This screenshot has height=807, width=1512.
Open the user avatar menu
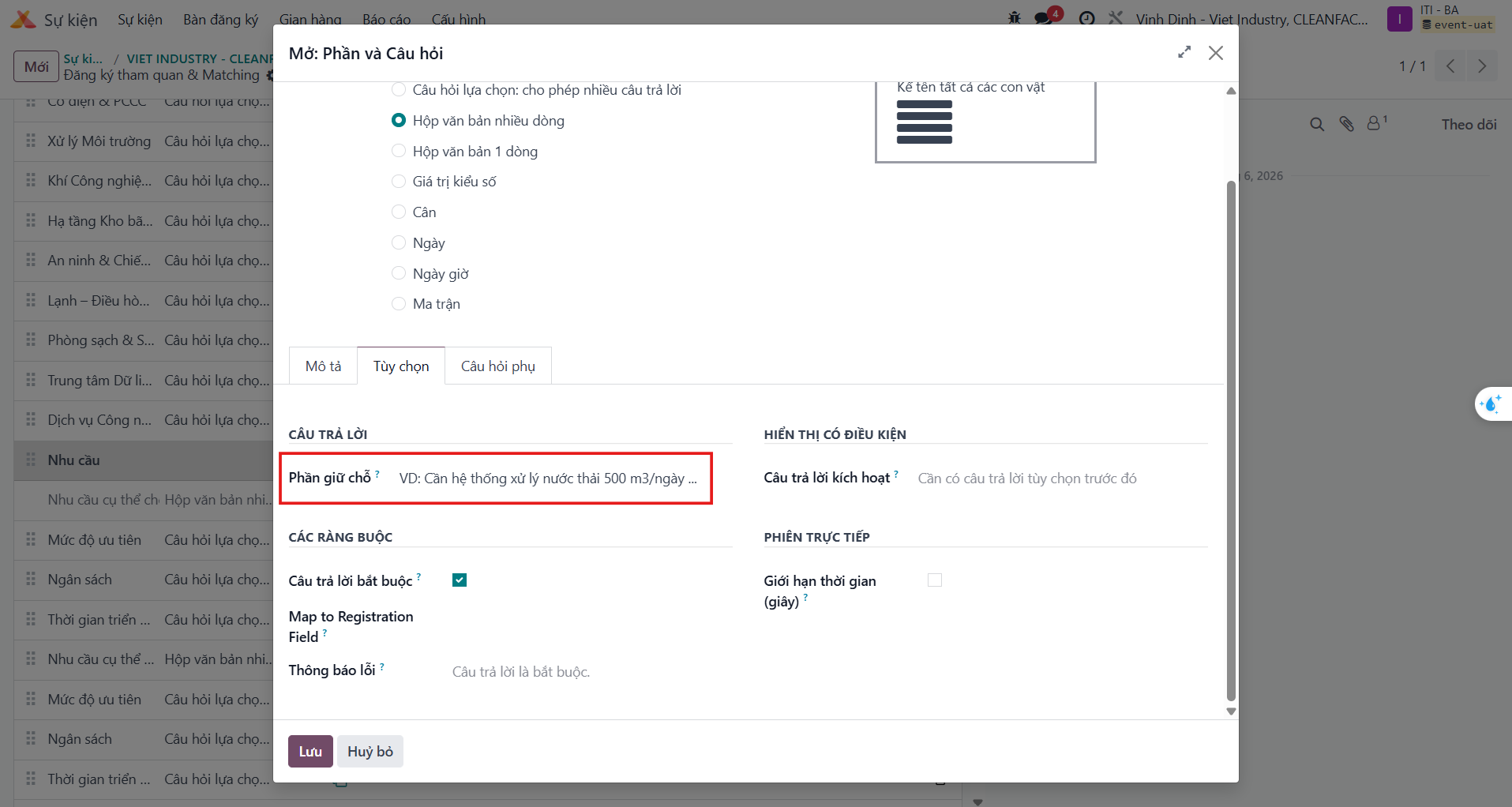click(x=1400, y=19)
